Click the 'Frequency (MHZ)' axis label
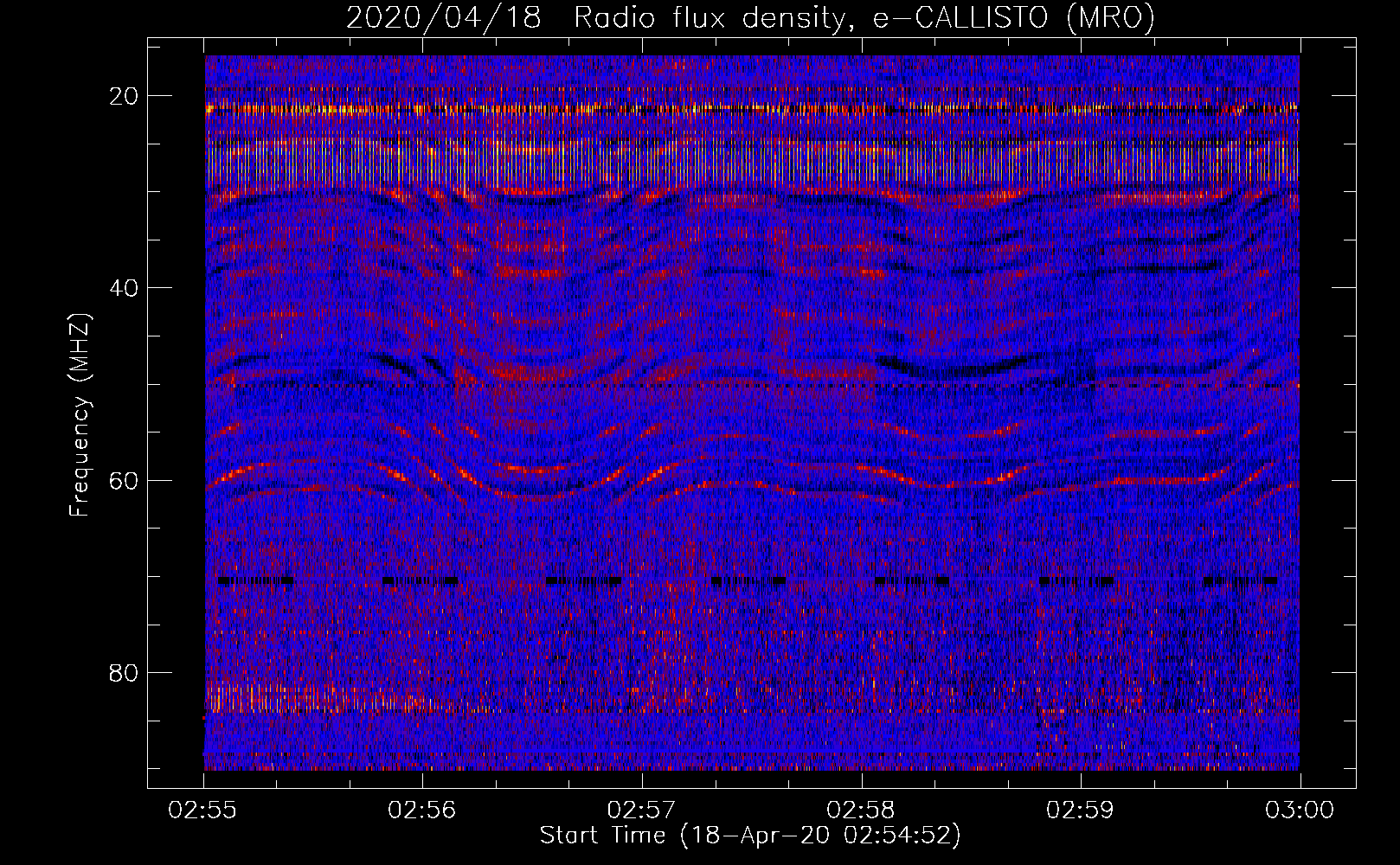 click(x=80, y=415)
